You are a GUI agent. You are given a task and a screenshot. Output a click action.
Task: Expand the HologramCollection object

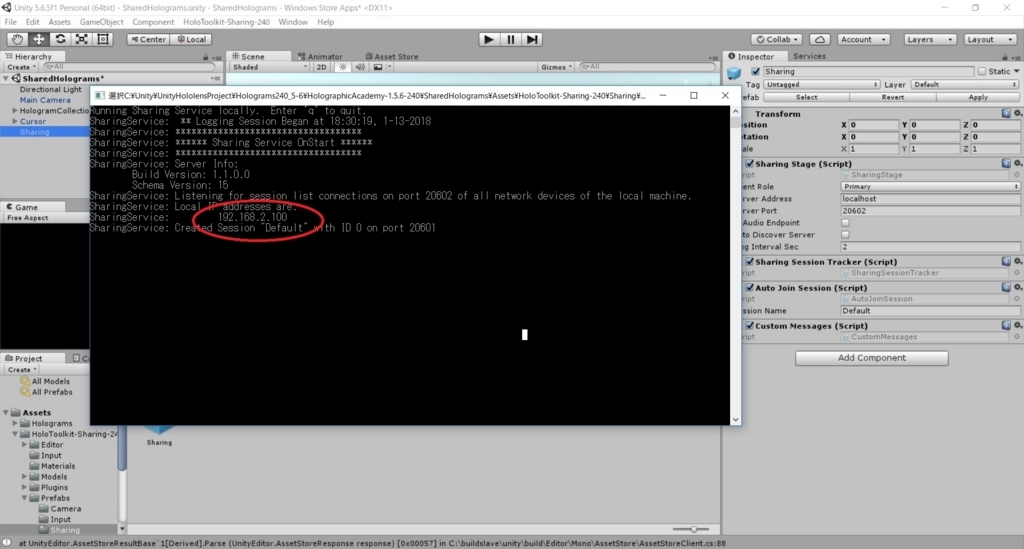coord(14,110)
